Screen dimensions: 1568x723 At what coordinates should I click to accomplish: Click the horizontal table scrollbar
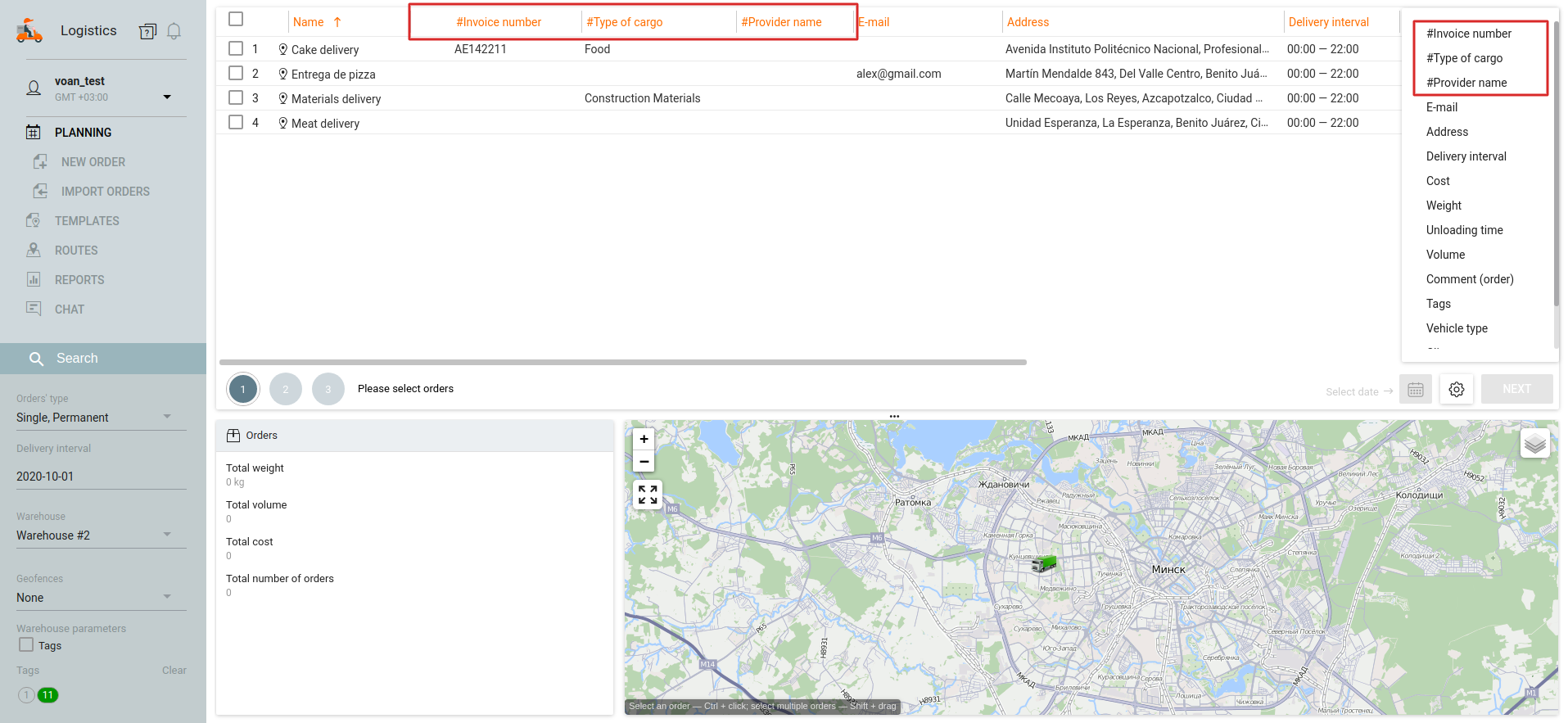[x=622, y=362]
